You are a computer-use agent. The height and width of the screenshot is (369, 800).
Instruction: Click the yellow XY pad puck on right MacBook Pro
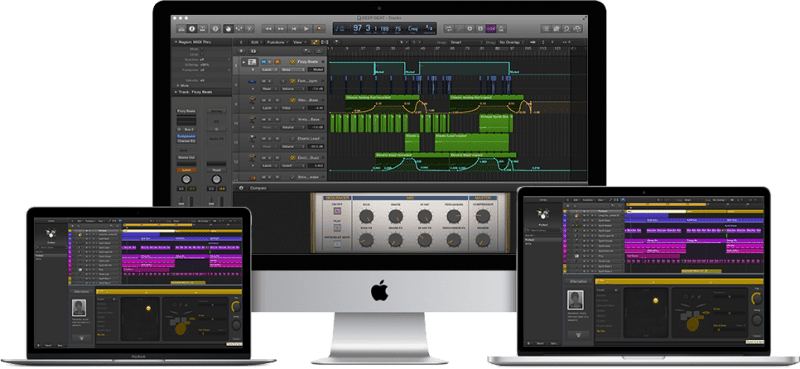coord(655,301)
